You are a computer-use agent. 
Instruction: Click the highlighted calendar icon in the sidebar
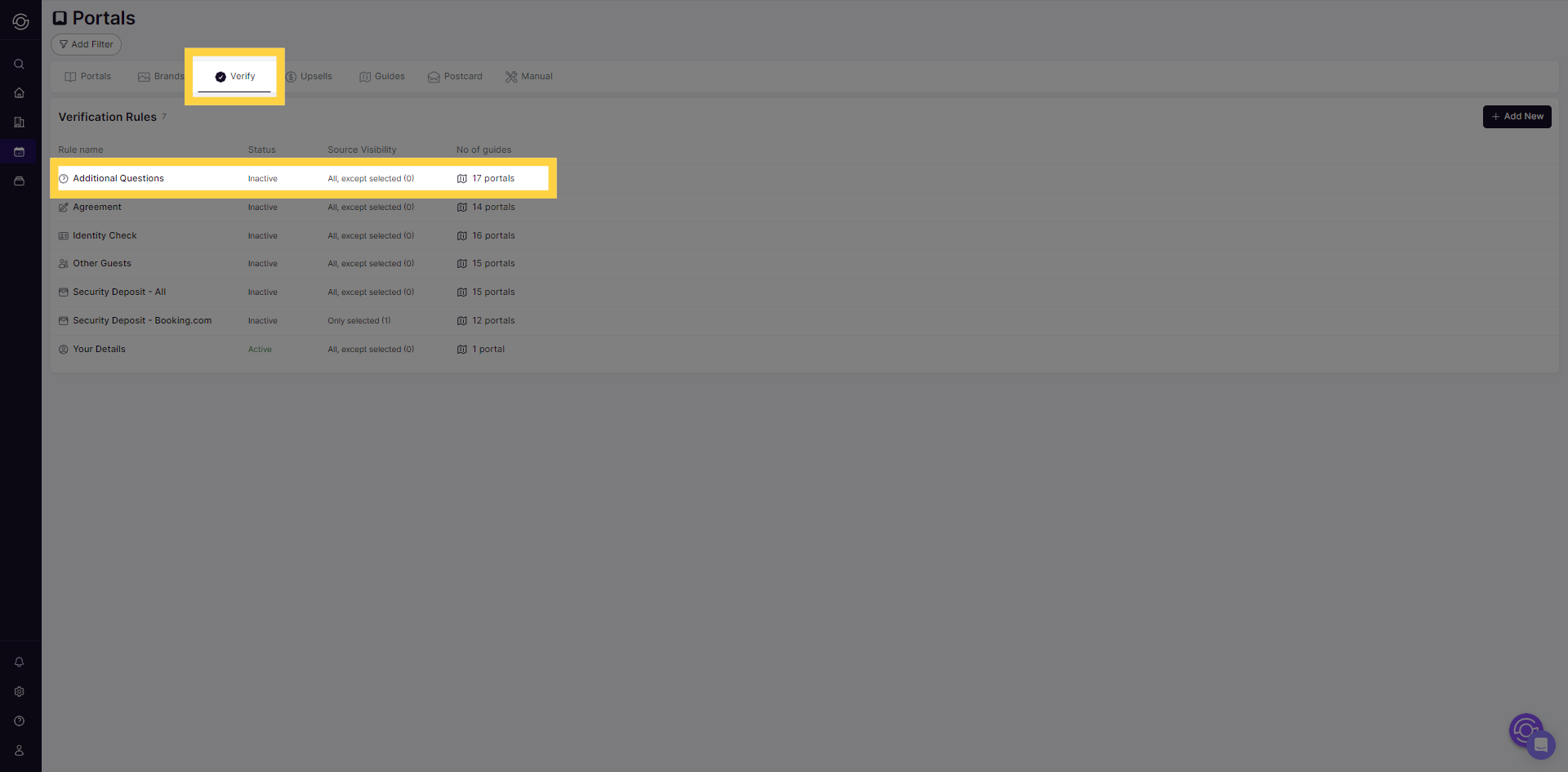(x=20, y=151)
